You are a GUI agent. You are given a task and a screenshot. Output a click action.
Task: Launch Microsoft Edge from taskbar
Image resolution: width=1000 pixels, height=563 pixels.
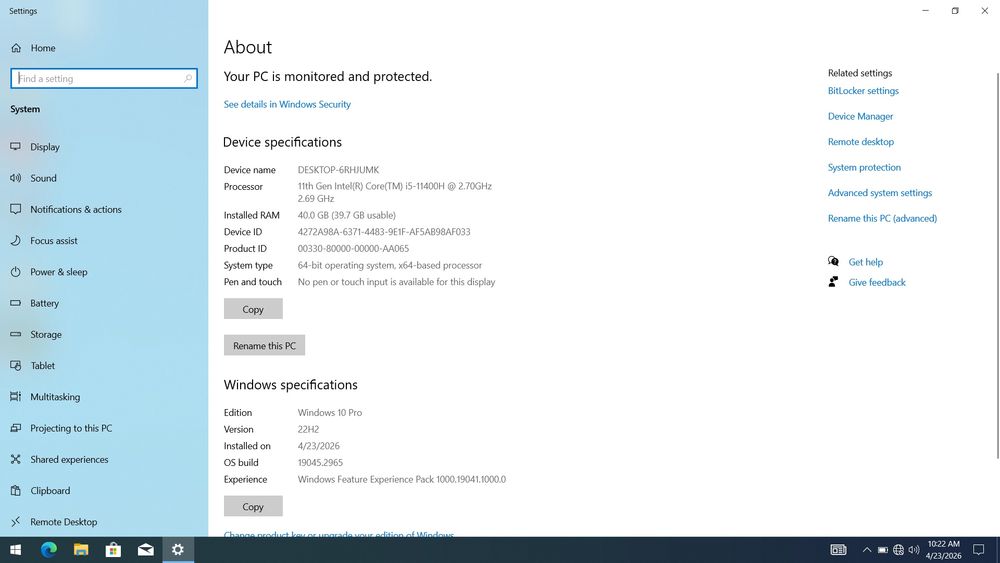(x=48, y=550)
